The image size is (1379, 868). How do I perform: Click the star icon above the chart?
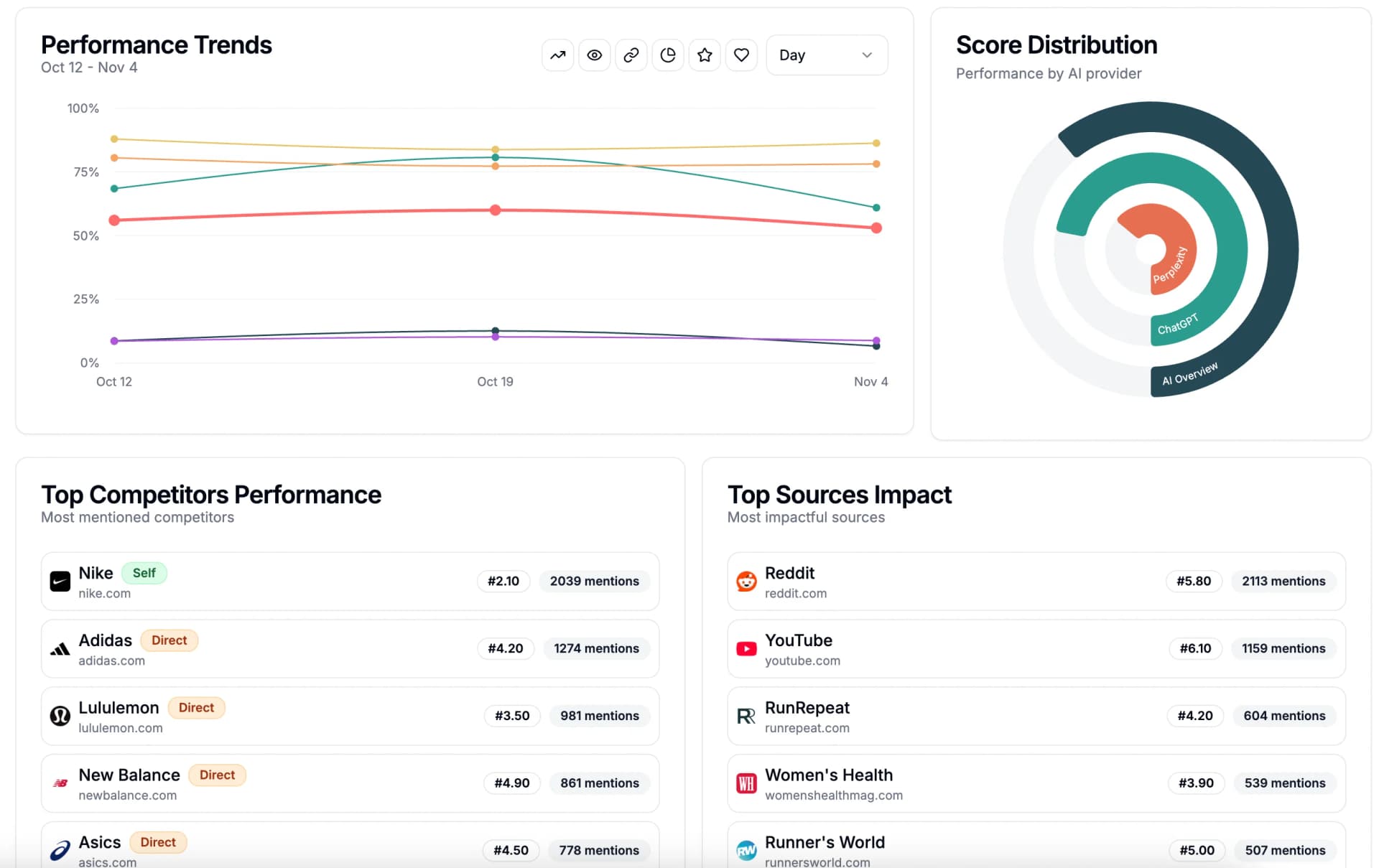705,55
